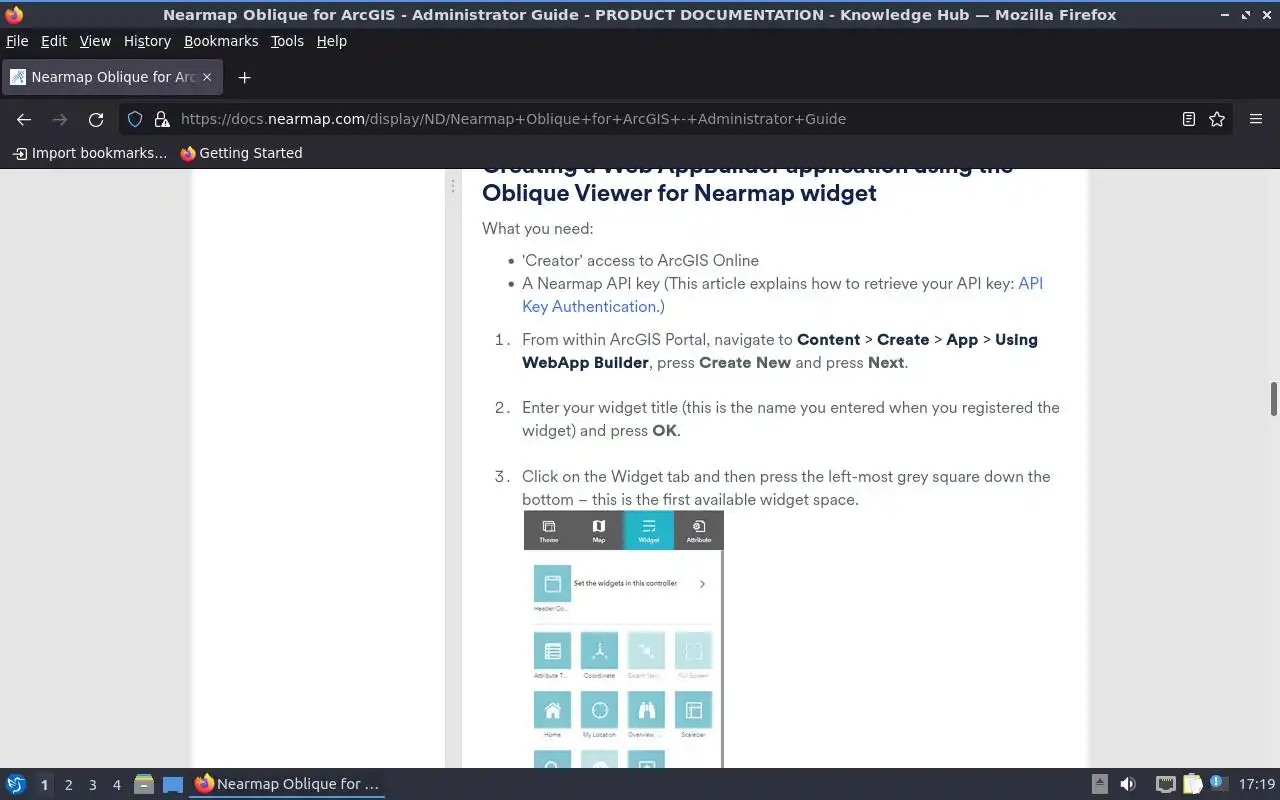The height and width of the screenshot is (800, 1280).
Task: Show site security lock information
Action: pos(161,119)
